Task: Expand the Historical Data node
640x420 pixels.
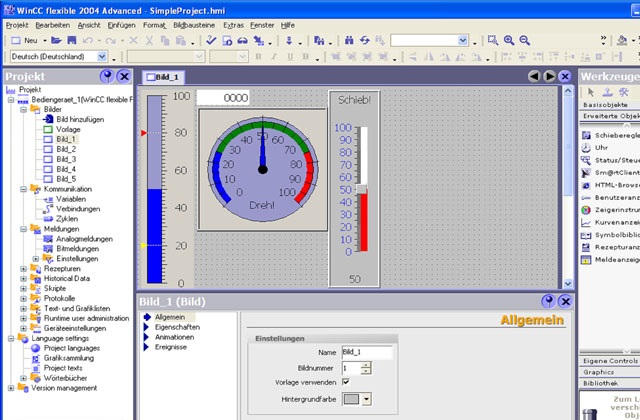Action: pos(23,279)
